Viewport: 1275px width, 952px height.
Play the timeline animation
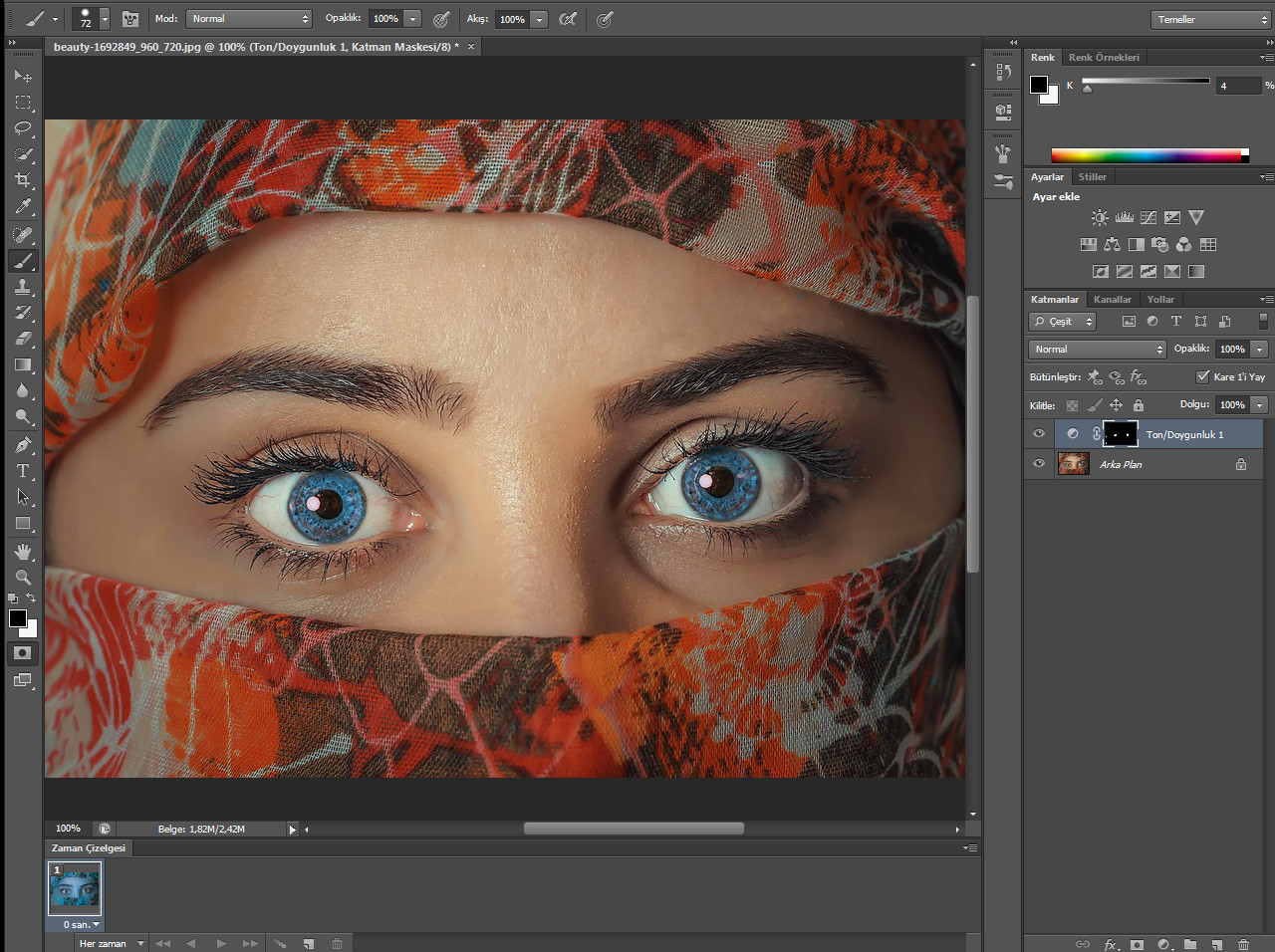[220, 943]
